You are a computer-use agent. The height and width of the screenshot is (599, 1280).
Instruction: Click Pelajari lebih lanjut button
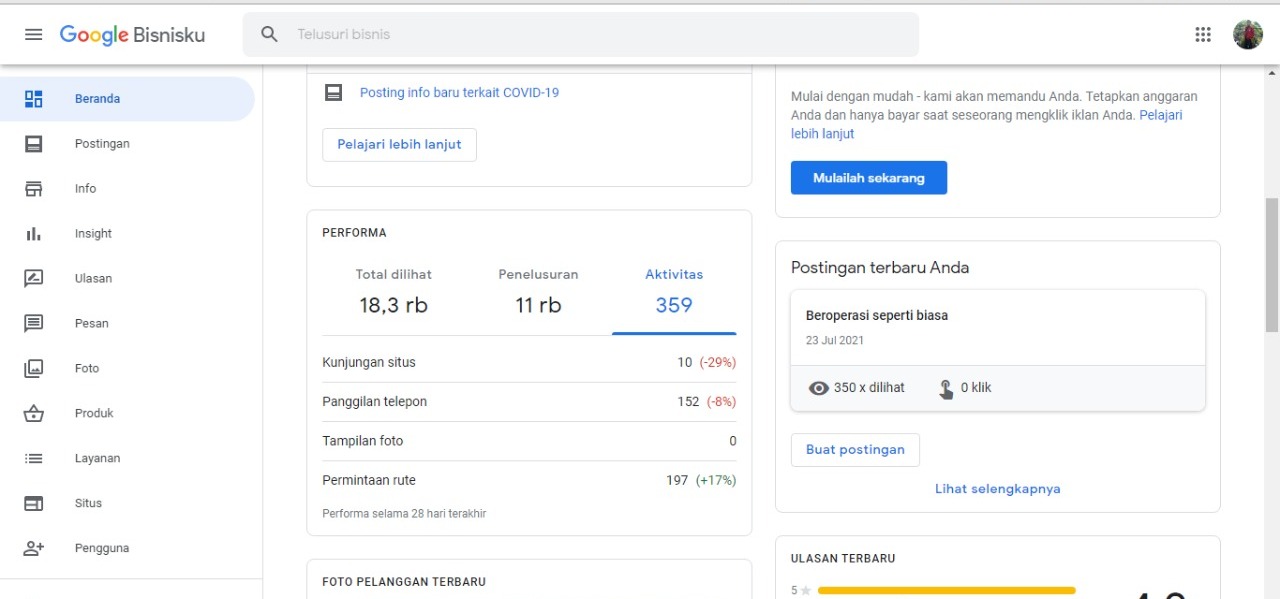pos(399,145)
